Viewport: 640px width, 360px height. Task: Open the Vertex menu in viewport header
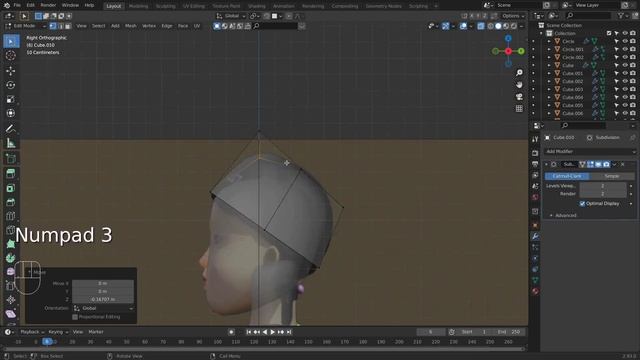149,26
